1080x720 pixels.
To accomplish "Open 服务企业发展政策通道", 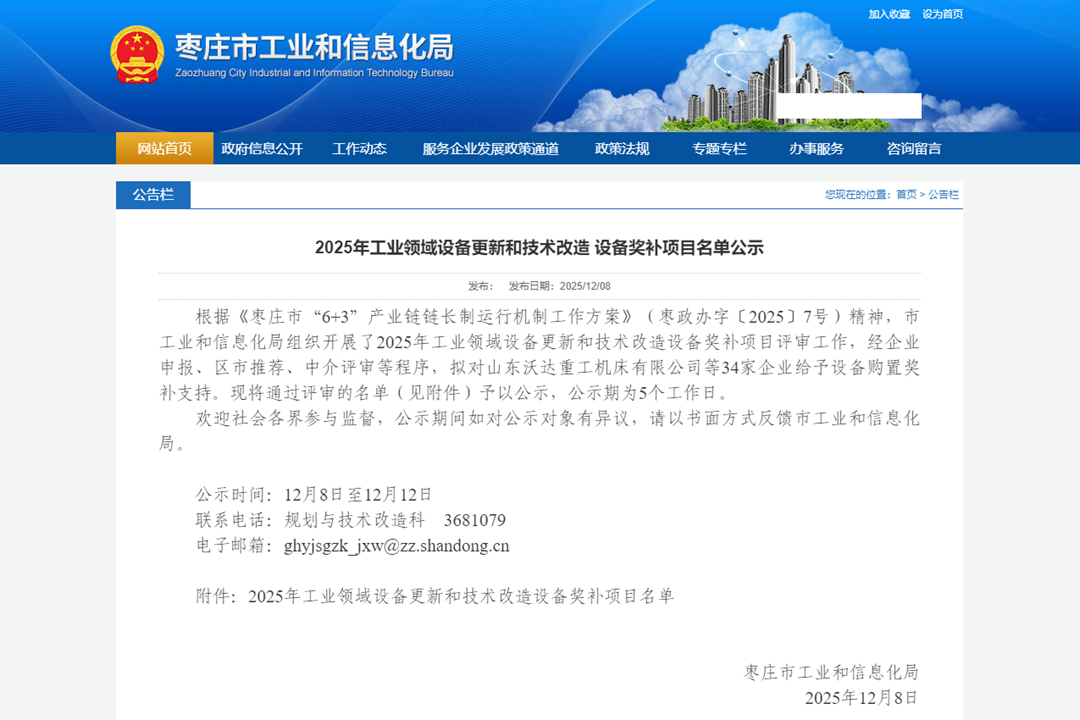I will [x=490, y=147].
